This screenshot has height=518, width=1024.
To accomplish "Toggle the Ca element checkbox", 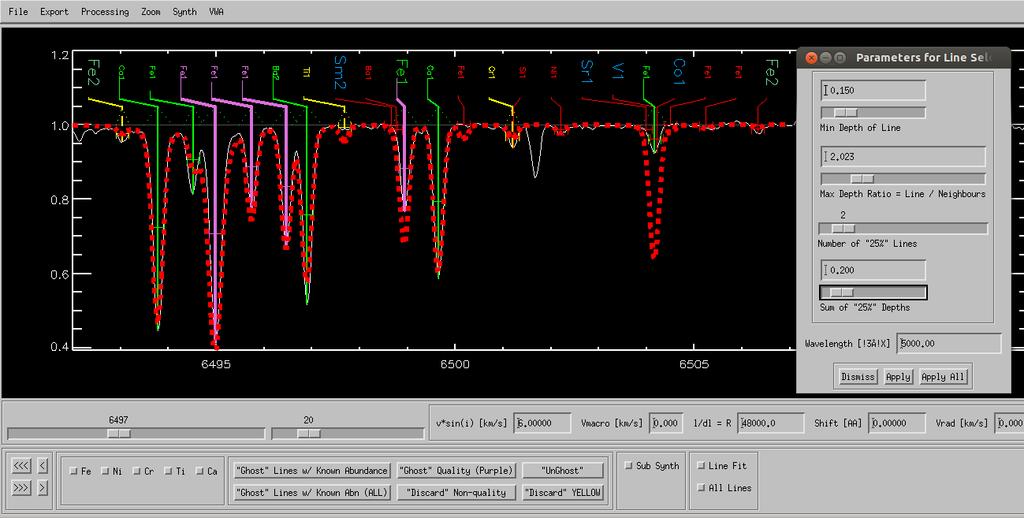I will pyautogui.click(x=200, y=471).
